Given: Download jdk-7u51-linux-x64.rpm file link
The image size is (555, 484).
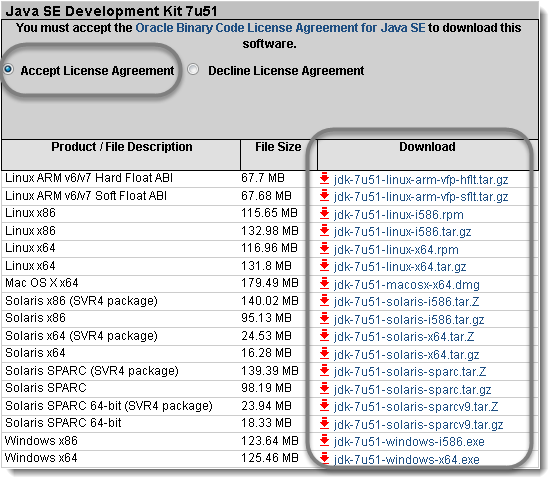Looking at the screenshot, I should click(x=396, y=250).
